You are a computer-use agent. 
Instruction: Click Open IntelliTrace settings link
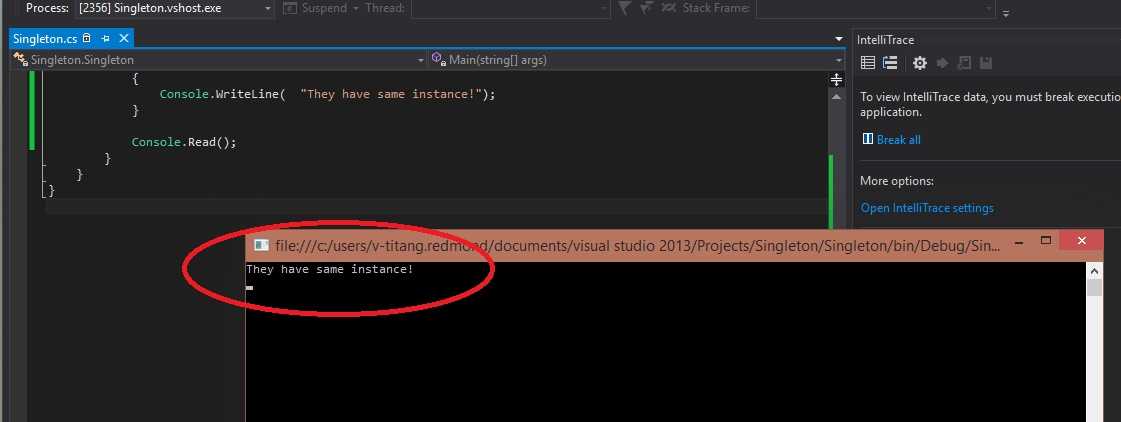click(927, 208)
